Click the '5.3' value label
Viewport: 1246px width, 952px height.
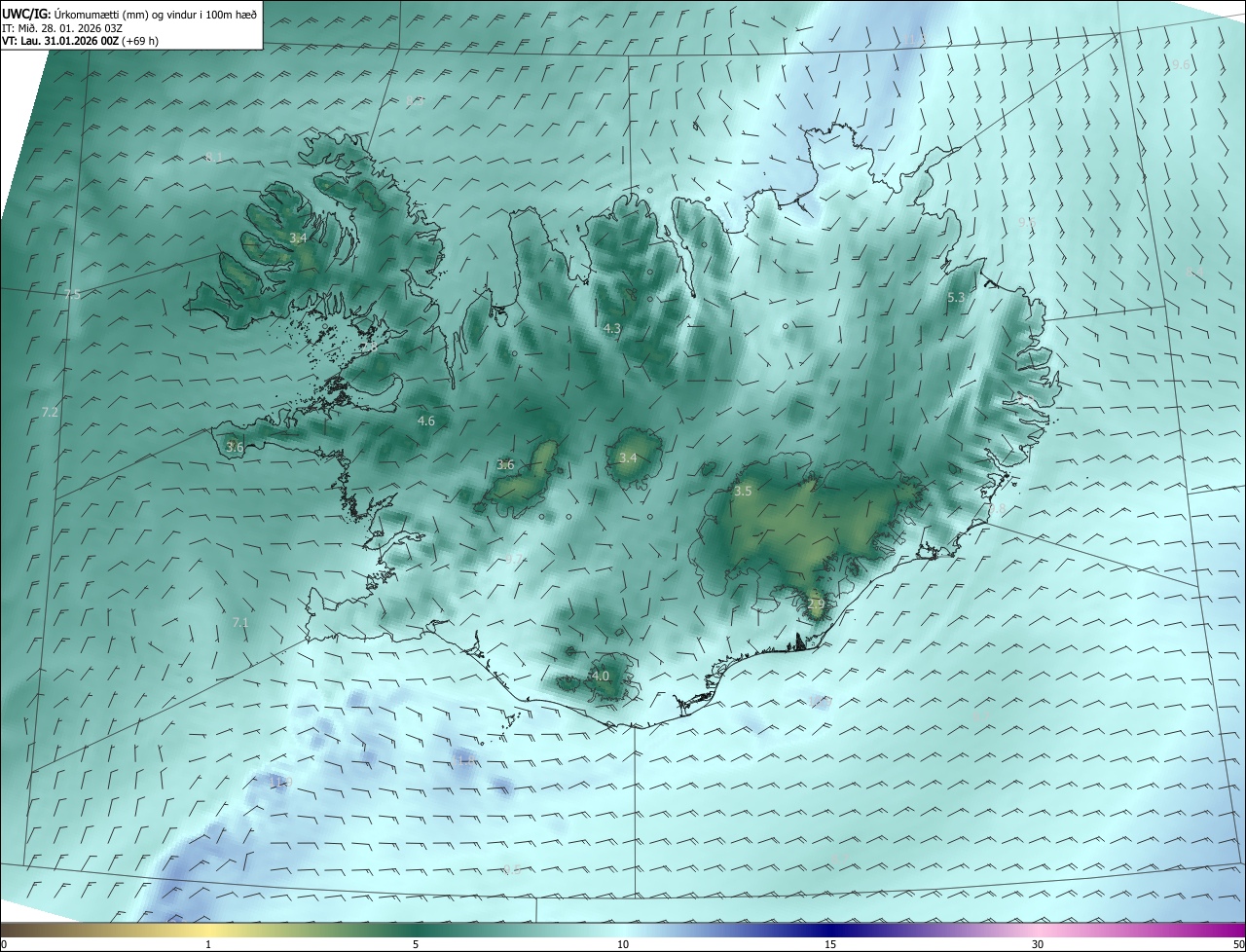click(x=956, y=298)
